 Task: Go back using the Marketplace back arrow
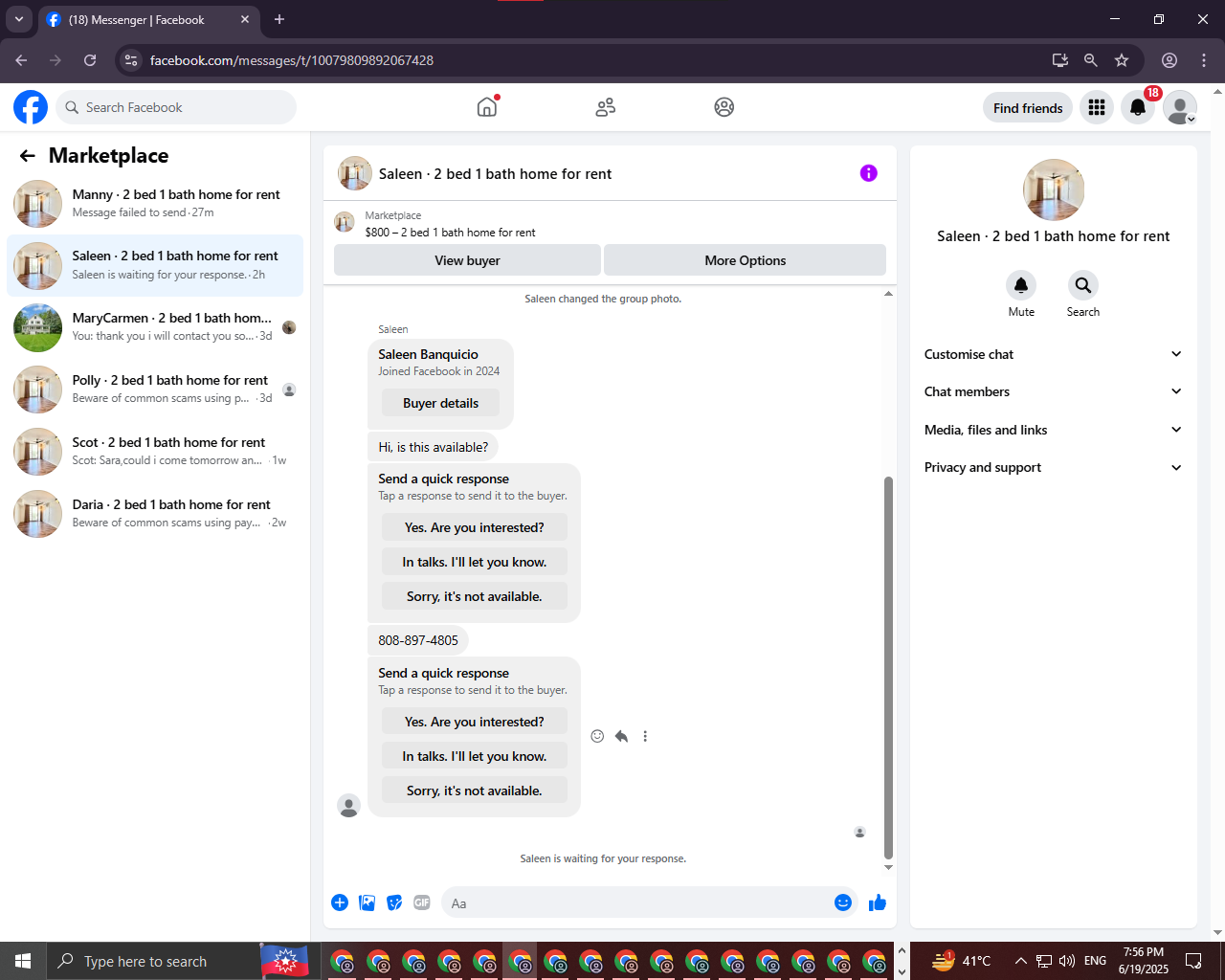tap(28, 155)
